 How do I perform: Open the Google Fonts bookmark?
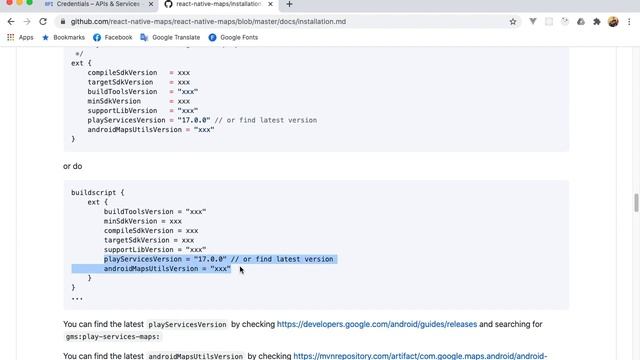233,37
